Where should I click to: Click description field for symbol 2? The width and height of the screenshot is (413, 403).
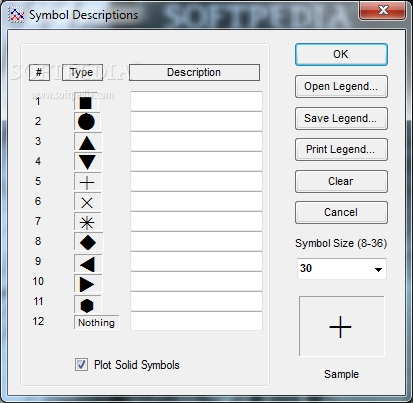(x=196, y=121)
